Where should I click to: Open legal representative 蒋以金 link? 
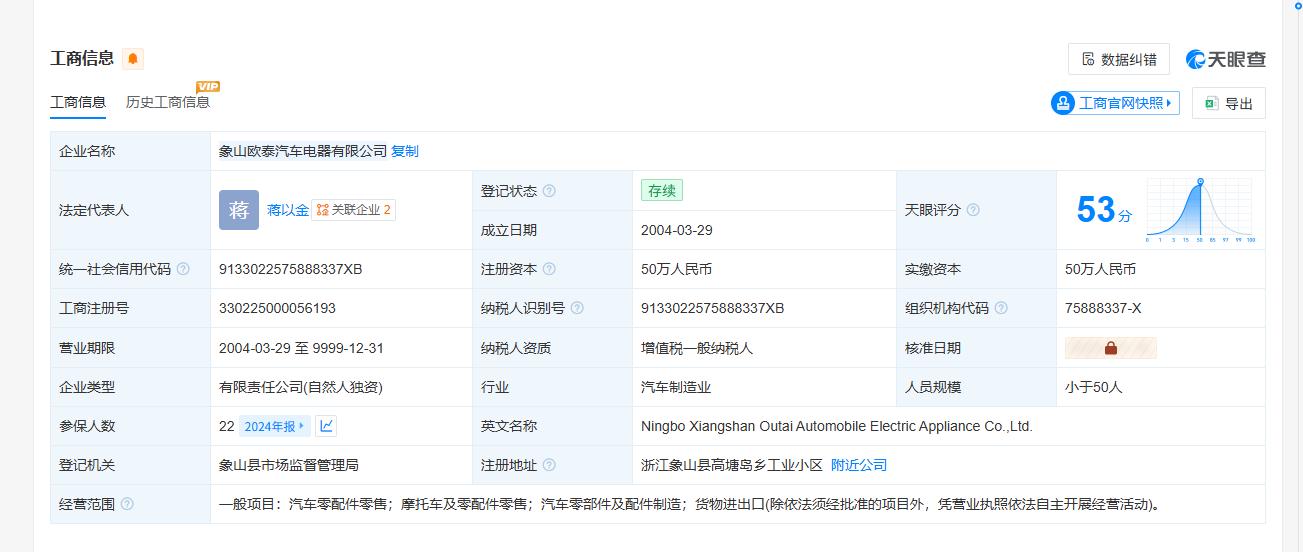[x=288, y=210]
